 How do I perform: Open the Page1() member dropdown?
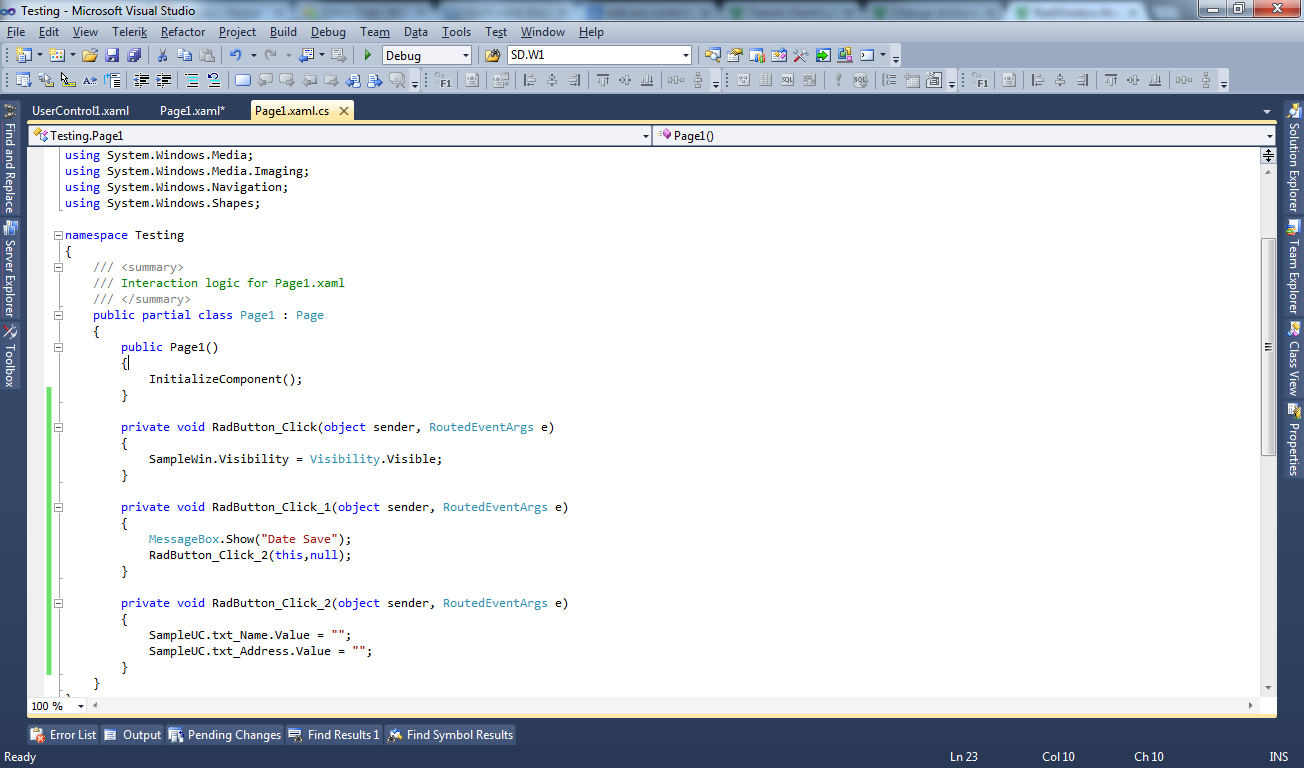click(1269, 135)
